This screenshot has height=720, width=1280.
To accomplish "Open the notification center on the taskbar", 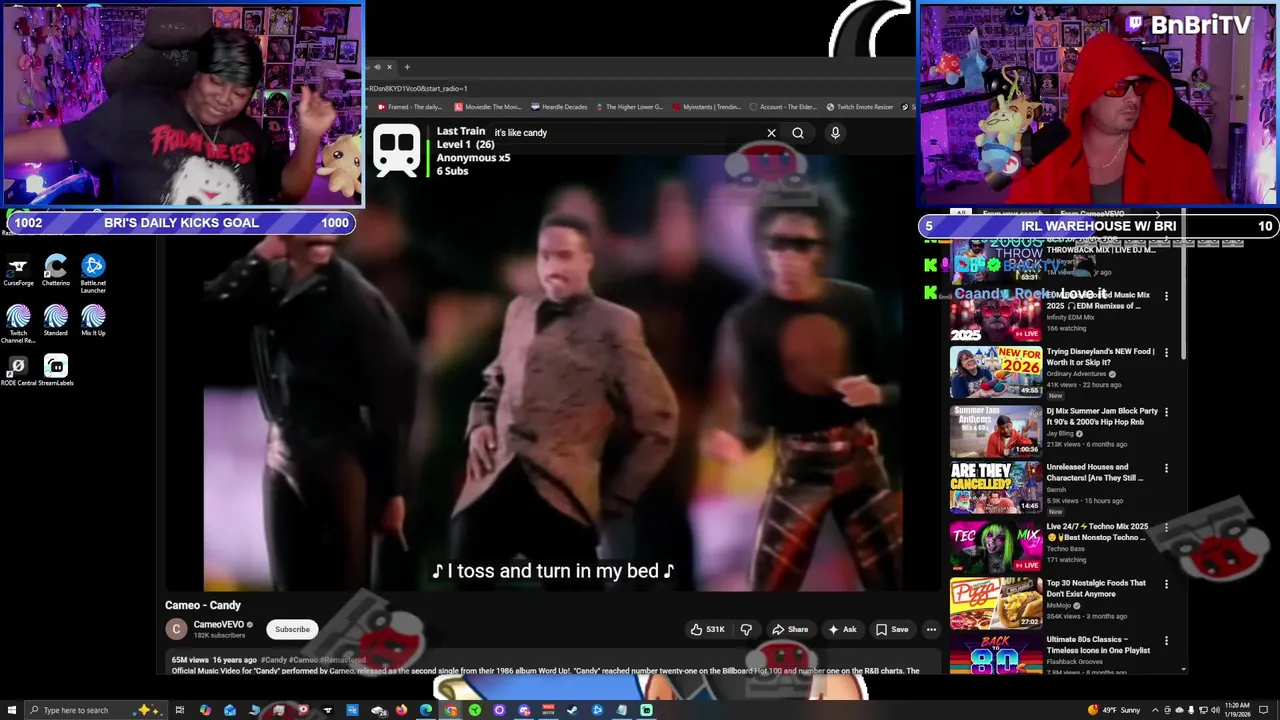I will click(x=1264, y=710).
